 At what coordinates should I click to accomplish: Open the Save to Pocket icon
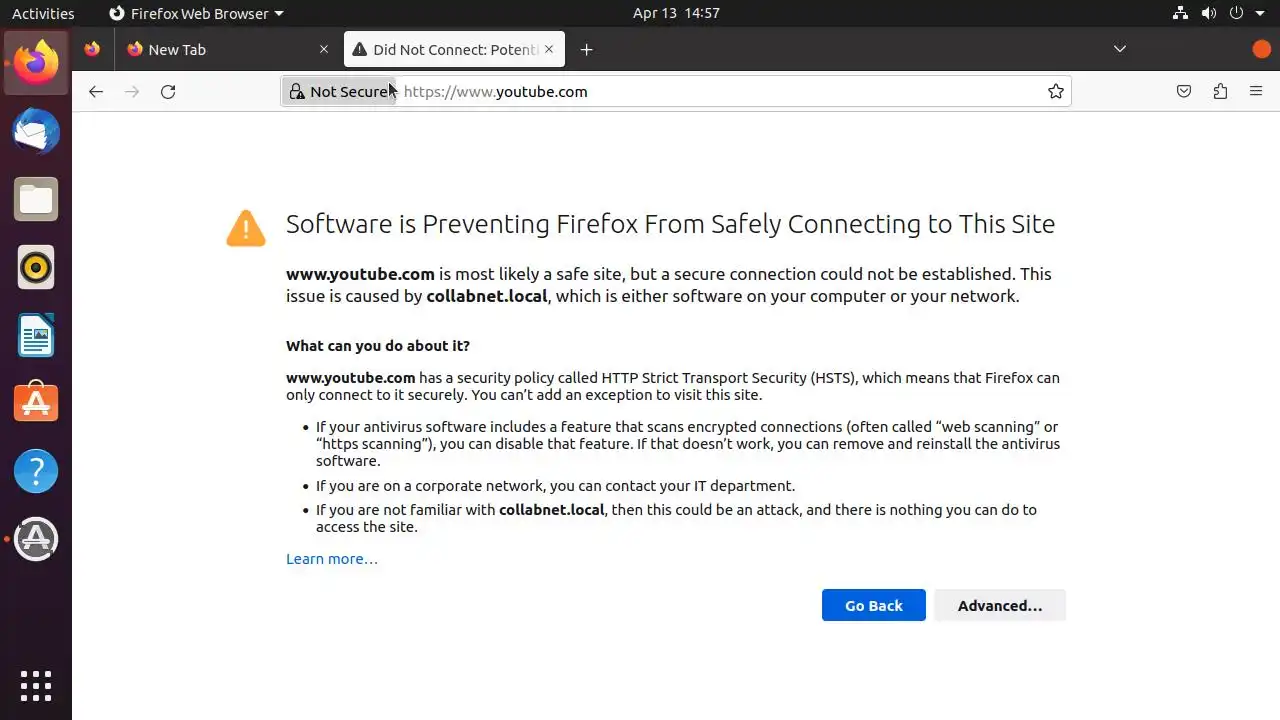(x=1184, y=92)
